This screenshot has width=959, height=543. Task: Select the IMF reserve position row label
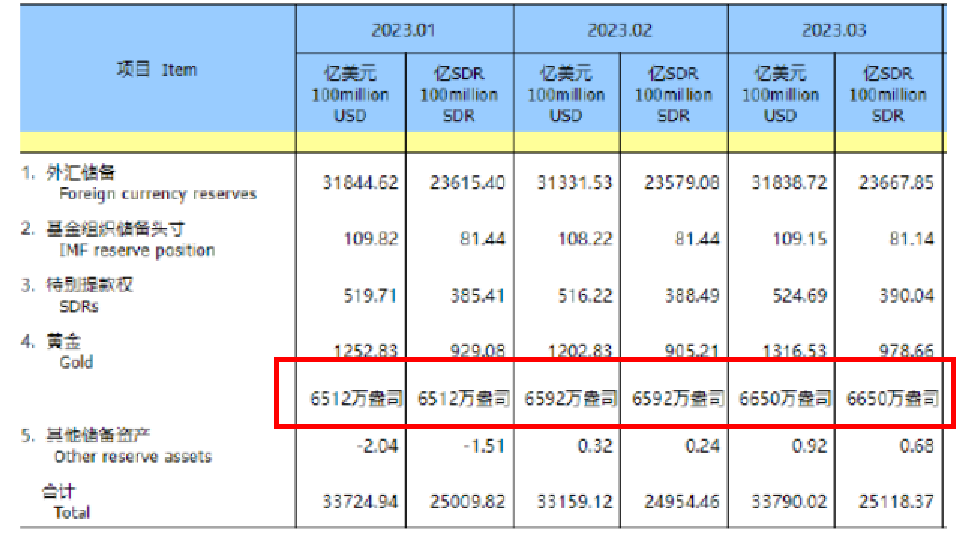click(x=137, y=250)
